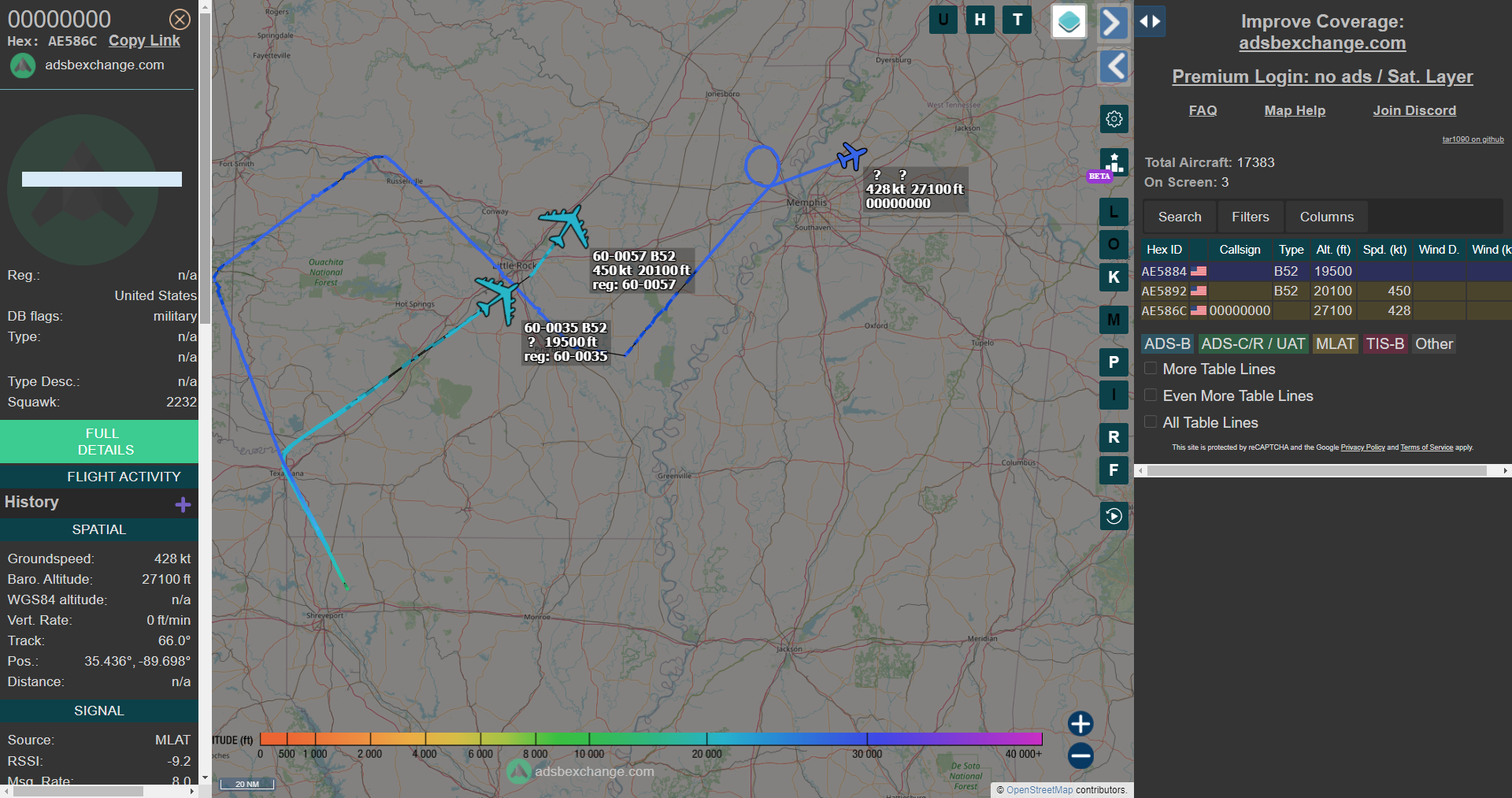Viewport: 1512px width, 798px height.
Task: Open the Join Discord link
Action: click(x=1414, y=110)
